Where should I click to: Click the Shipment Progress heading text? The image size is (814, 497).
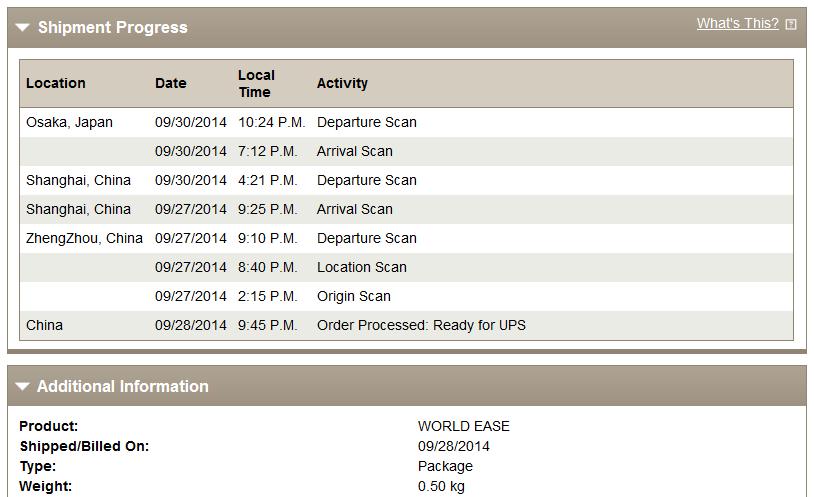(x=113, y=28)
